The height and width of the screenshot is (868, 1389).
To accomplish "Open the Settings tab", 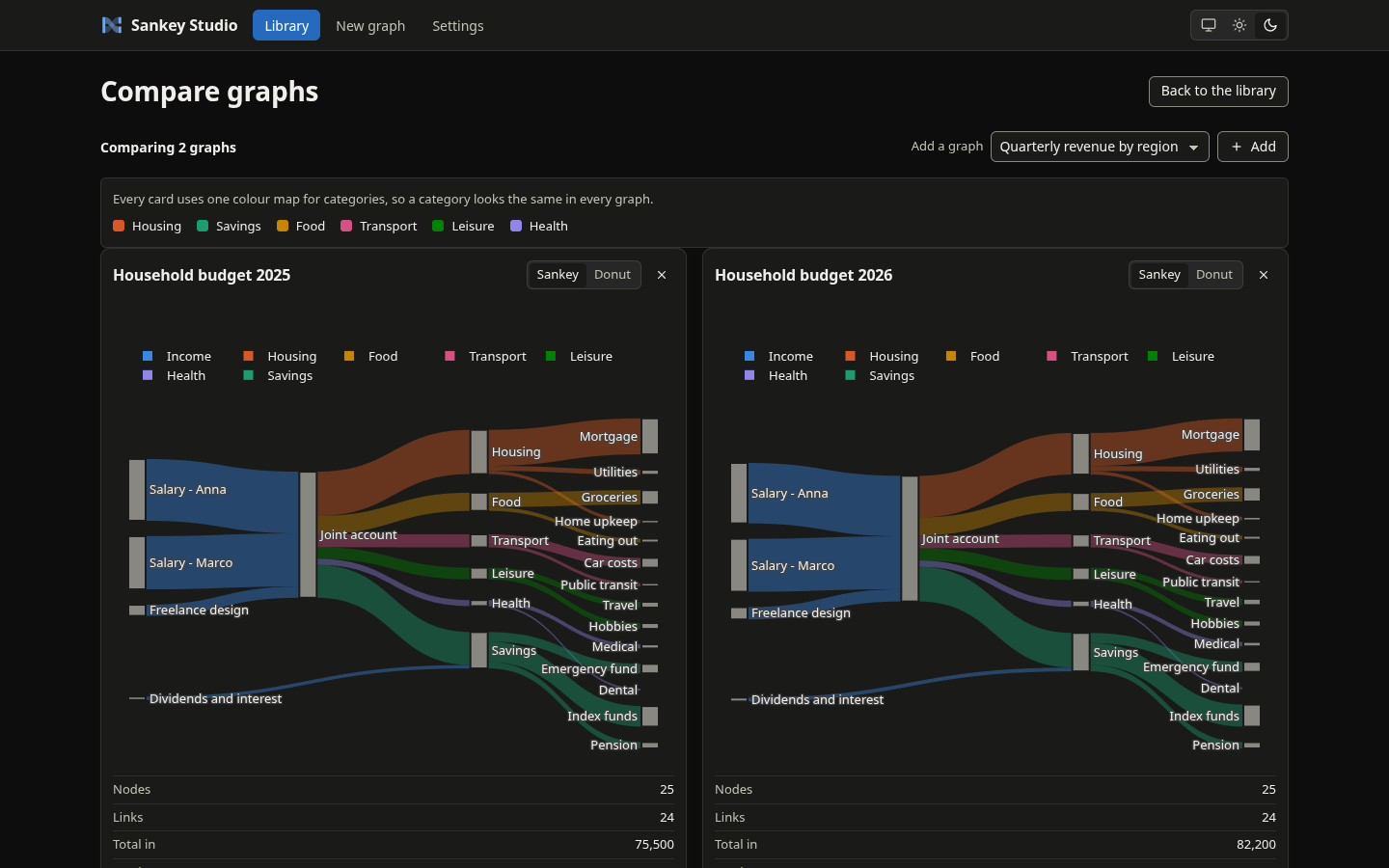I will [458, 25].
